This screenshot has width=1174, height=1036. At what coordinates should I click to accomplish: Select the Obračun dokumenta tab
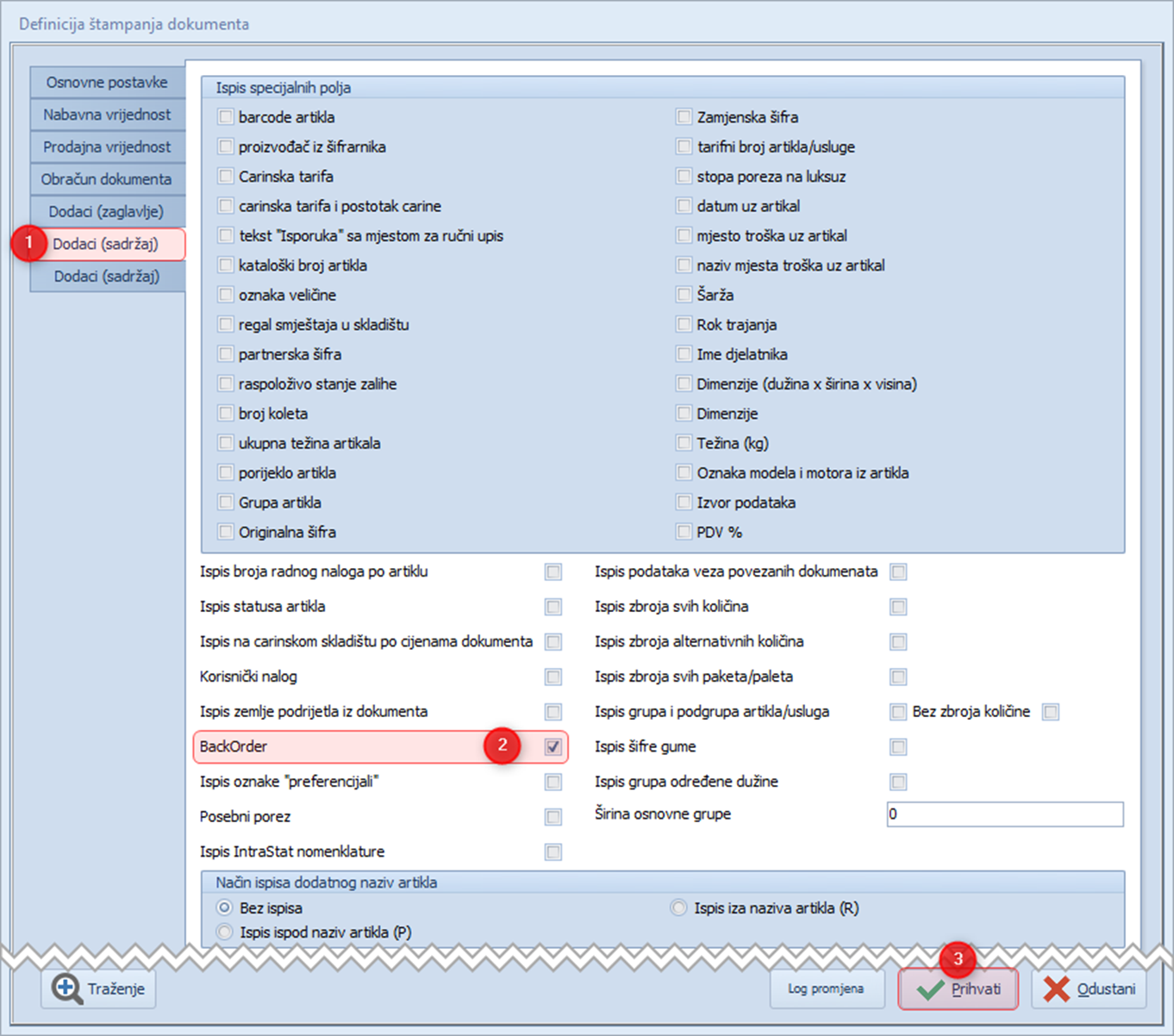107,179
